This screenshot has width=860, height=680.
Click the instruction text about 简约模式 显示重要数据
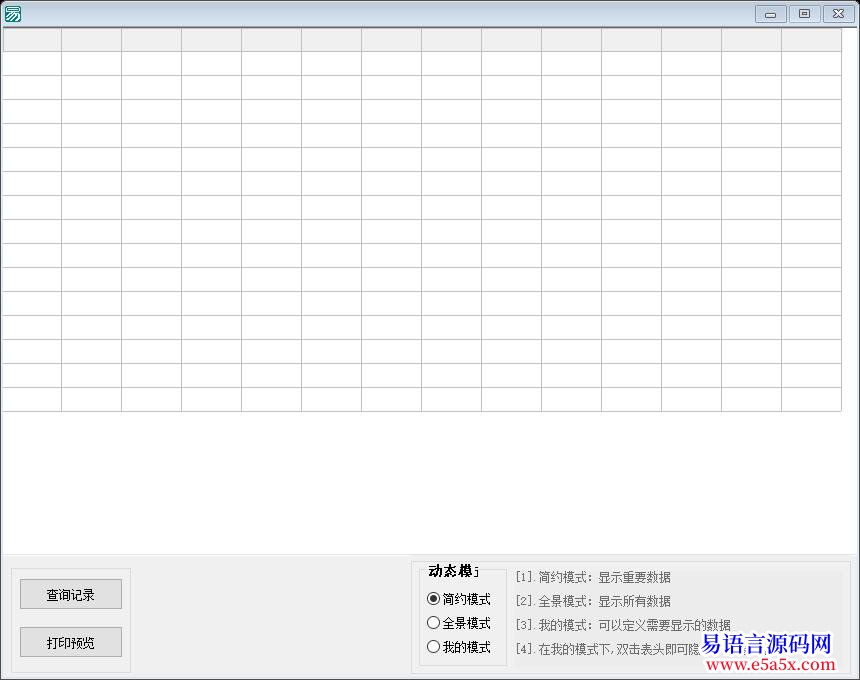point(596,577)
